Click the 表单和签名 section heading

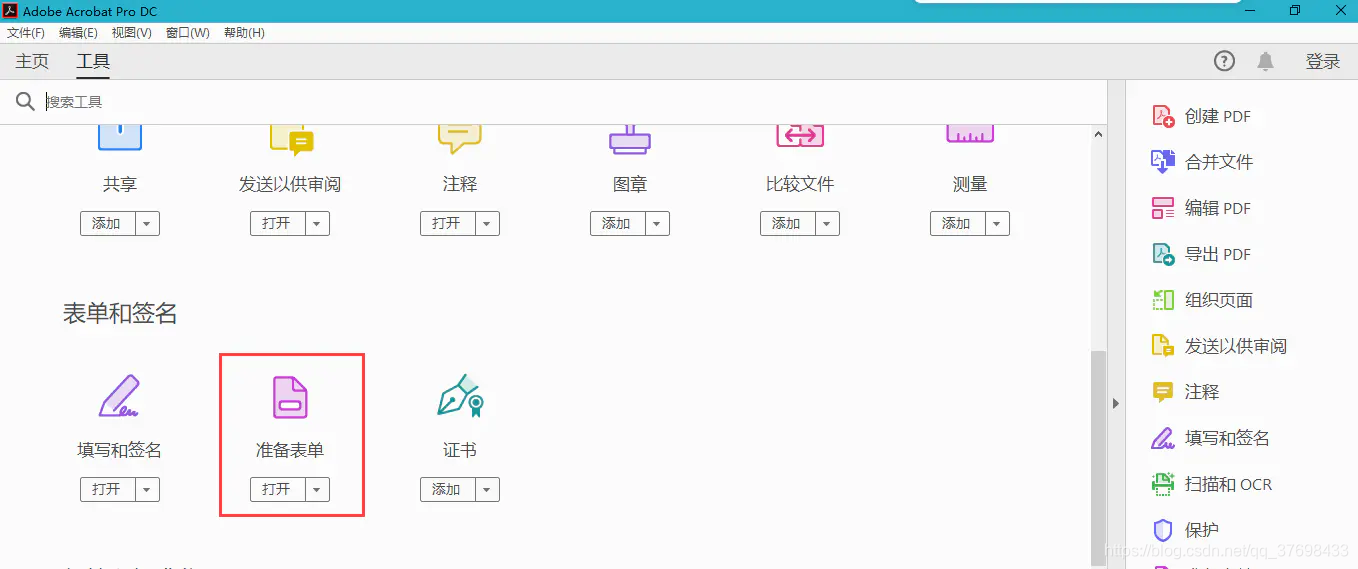coord(120,313)
